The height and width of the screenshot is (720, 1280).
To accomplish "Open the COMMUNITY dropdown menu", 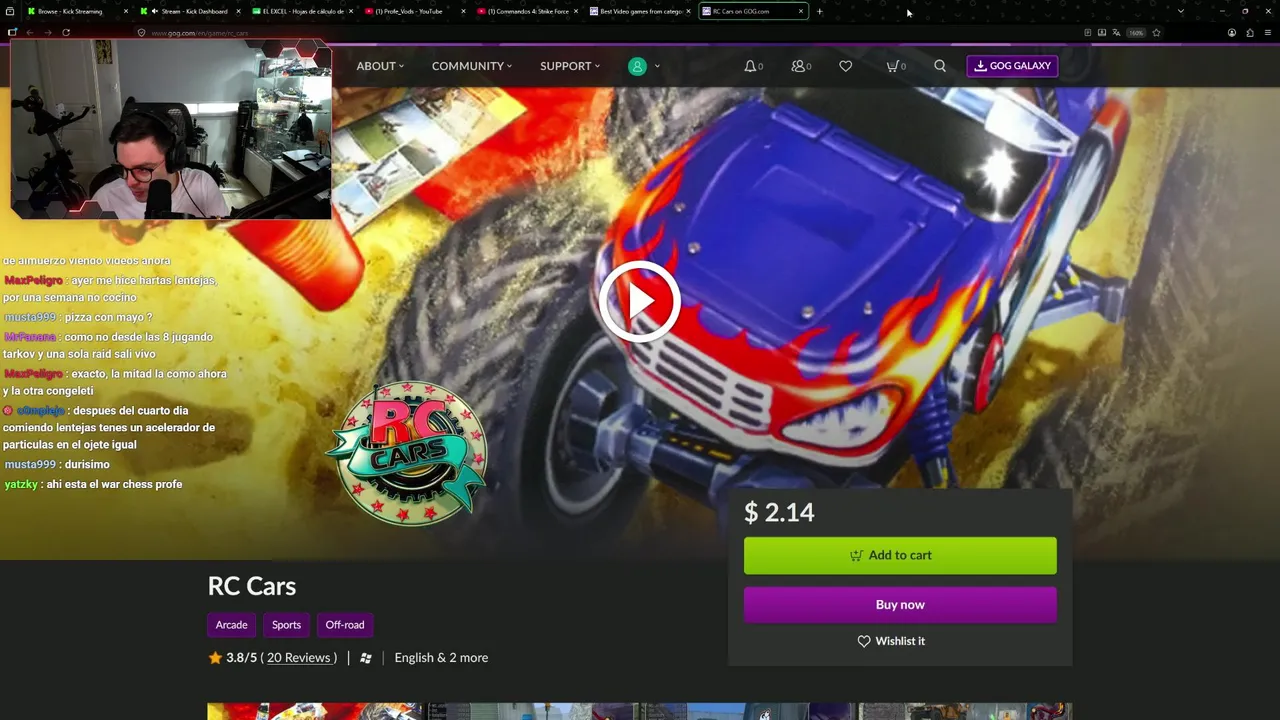I will click(472, 66).
